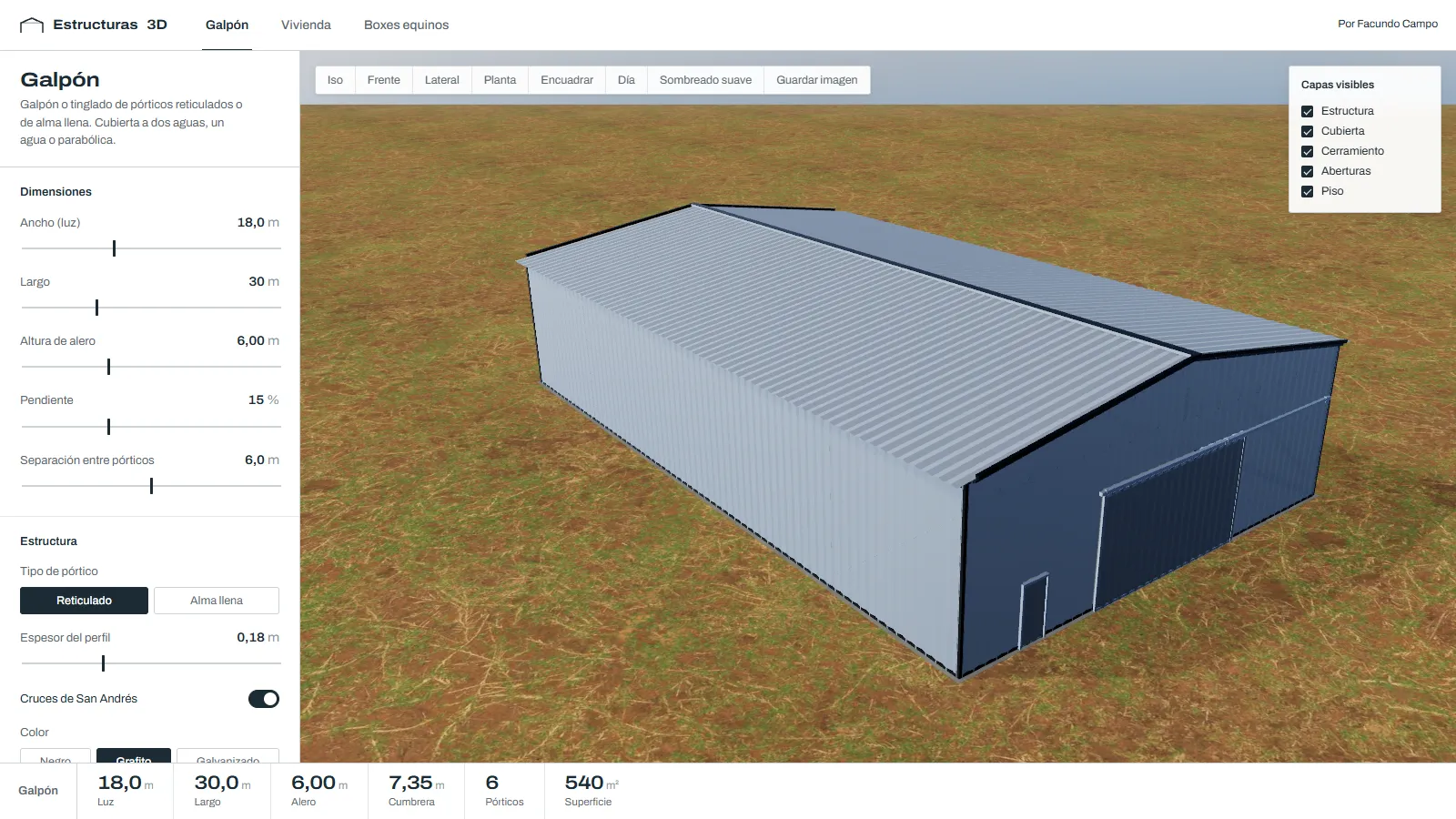The height and width of the screenshot is (819, 1456).
Task: Click the Encuadrar button
Action: pyautogui.click(x=566, y=80)
